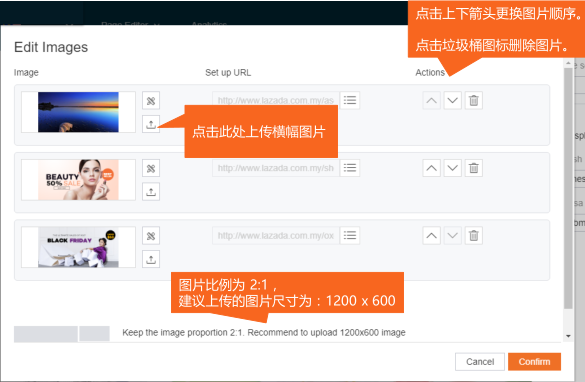Open the URL list icon for the Beauty row
The width and height of the screenshot is (585, 382).
(x=350, y=168)
